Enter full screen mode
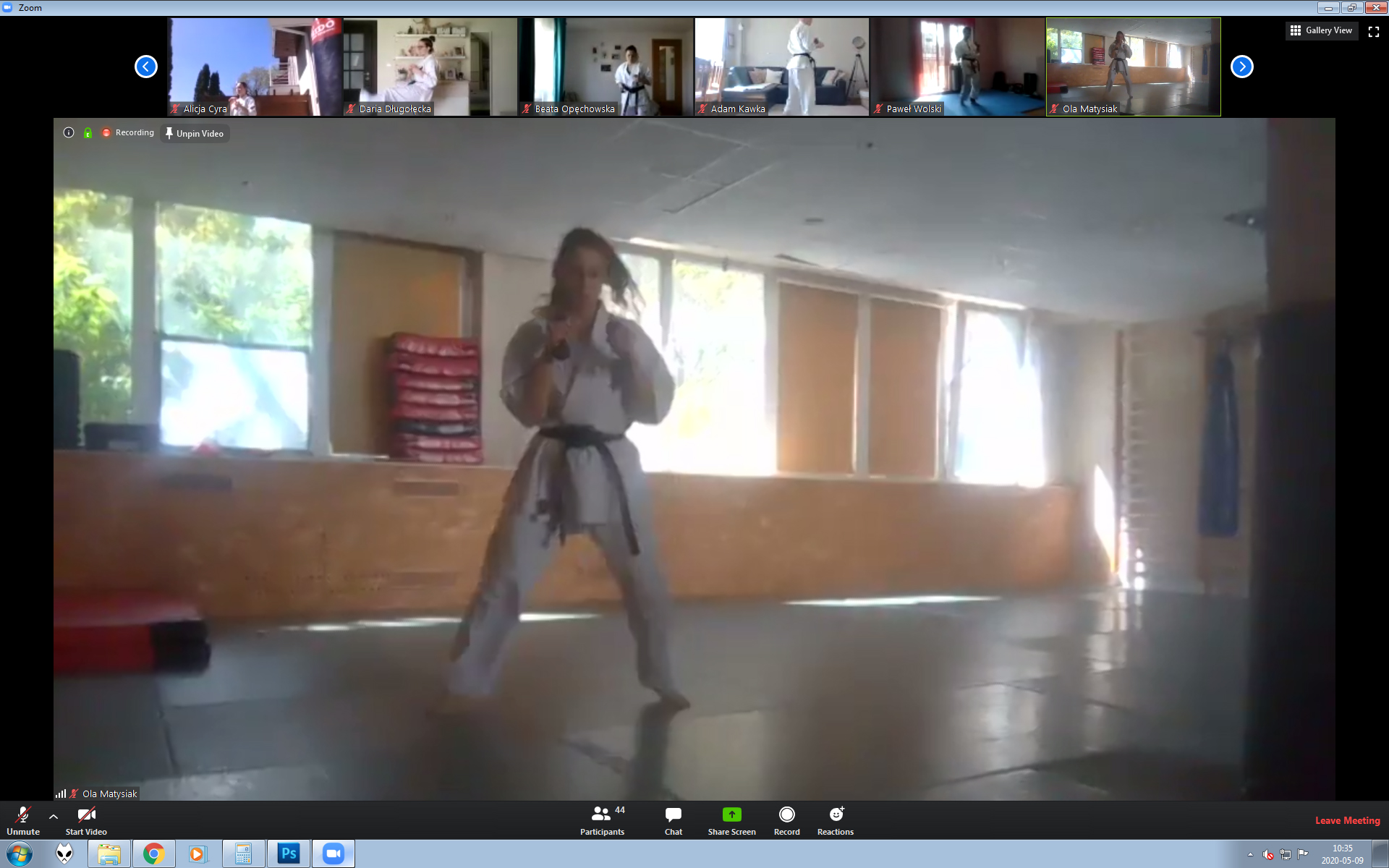 [1374, 31]
